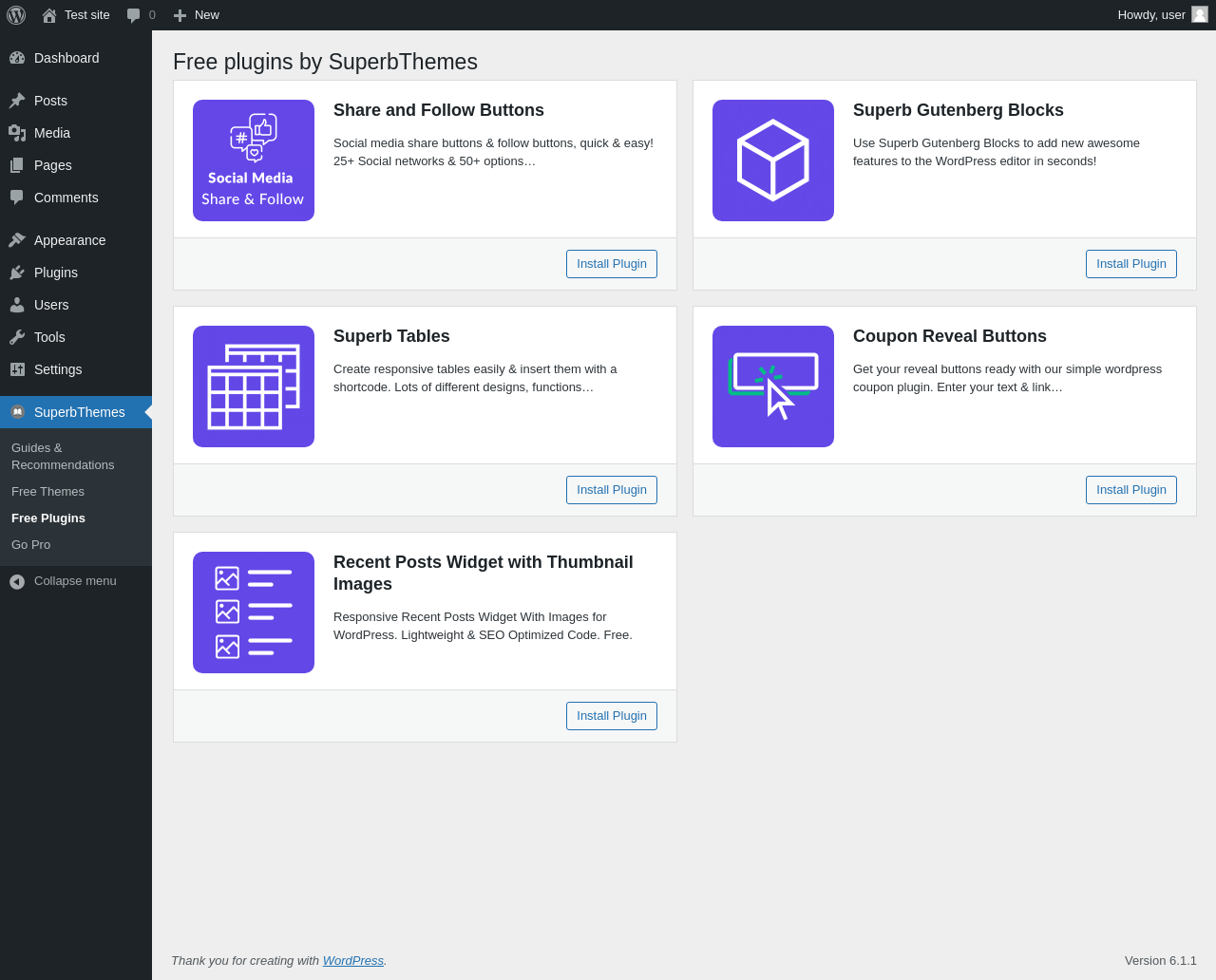
Task: Go to the Plugins menu
Action: [76, 273]
